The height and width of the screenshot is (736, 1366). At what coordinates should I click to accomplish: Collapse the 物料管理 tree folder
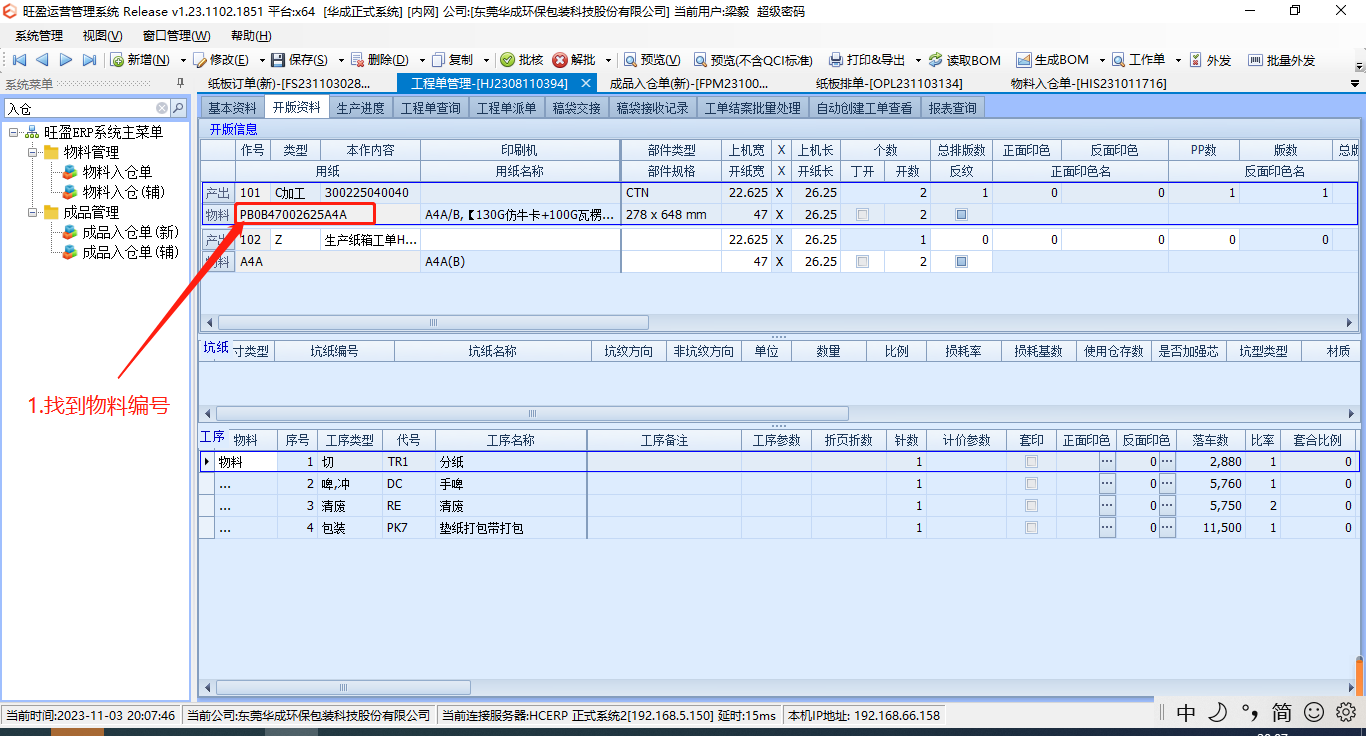coord(33,152)
